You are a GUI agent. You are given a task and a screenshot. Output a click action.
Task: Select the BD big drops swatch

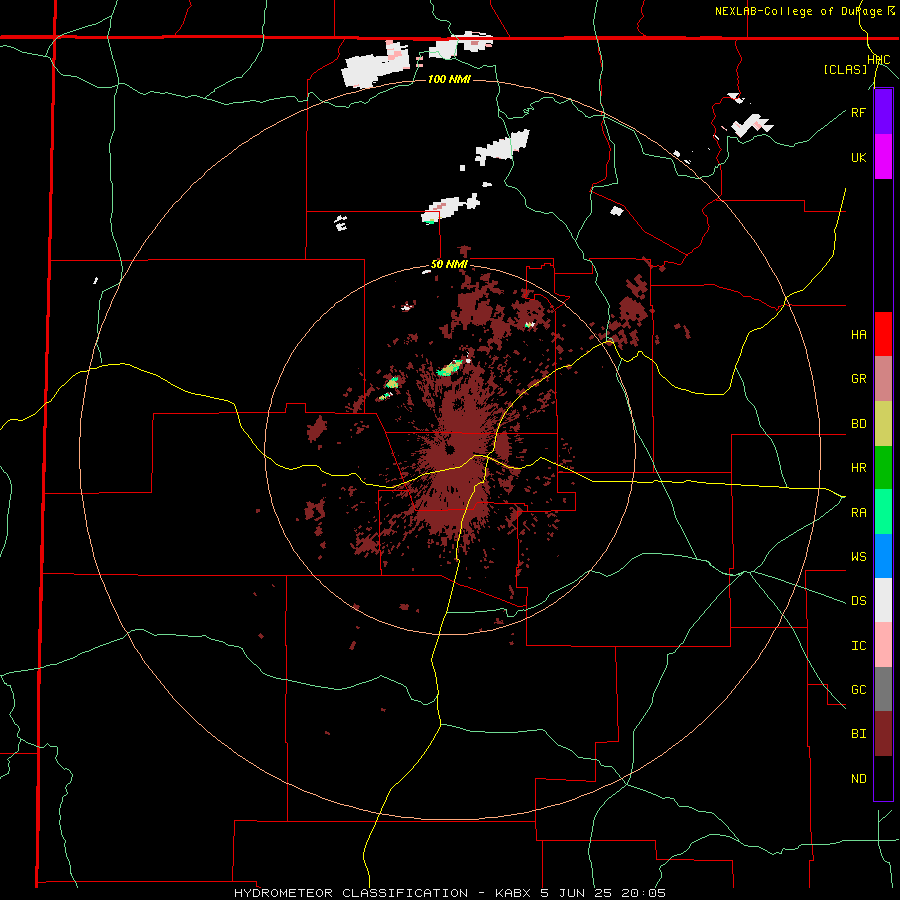[883, 424]
